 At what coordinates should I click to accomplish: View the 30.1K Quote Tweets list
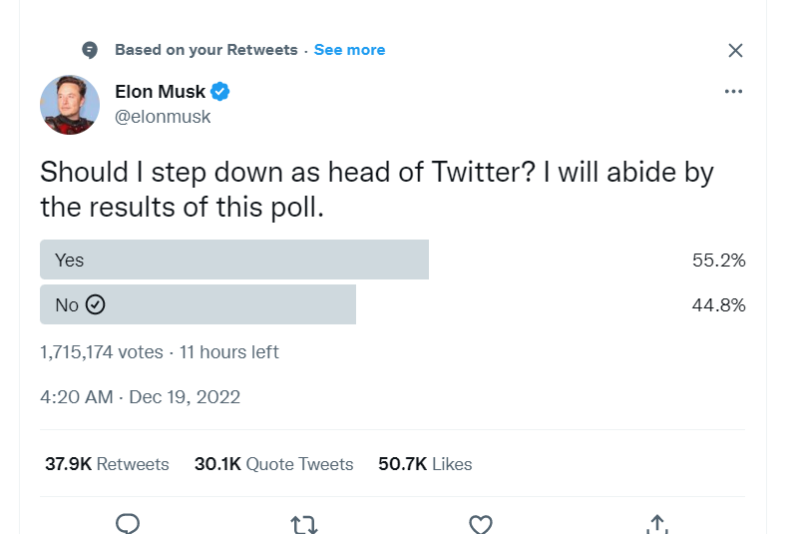(274, 464)
